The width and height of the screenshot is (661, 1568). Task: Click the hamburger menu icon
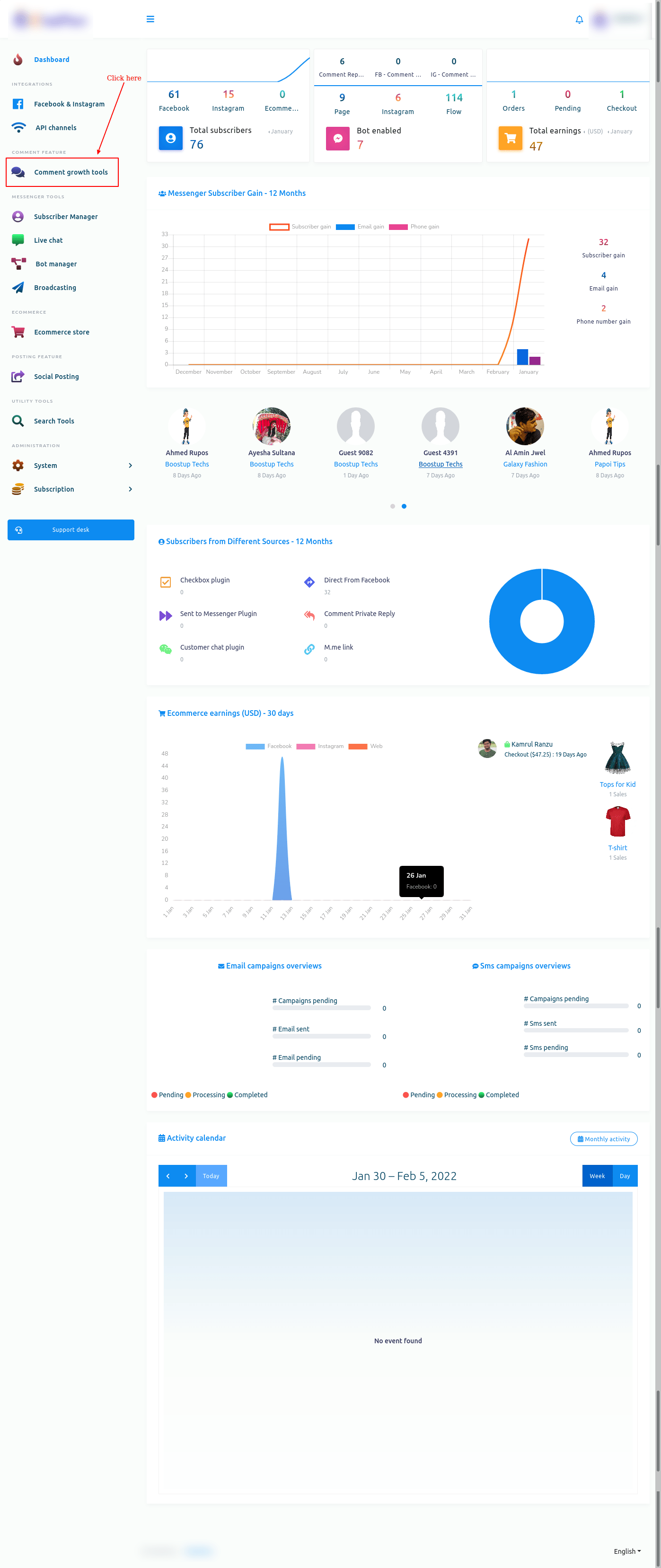[150, 19]
